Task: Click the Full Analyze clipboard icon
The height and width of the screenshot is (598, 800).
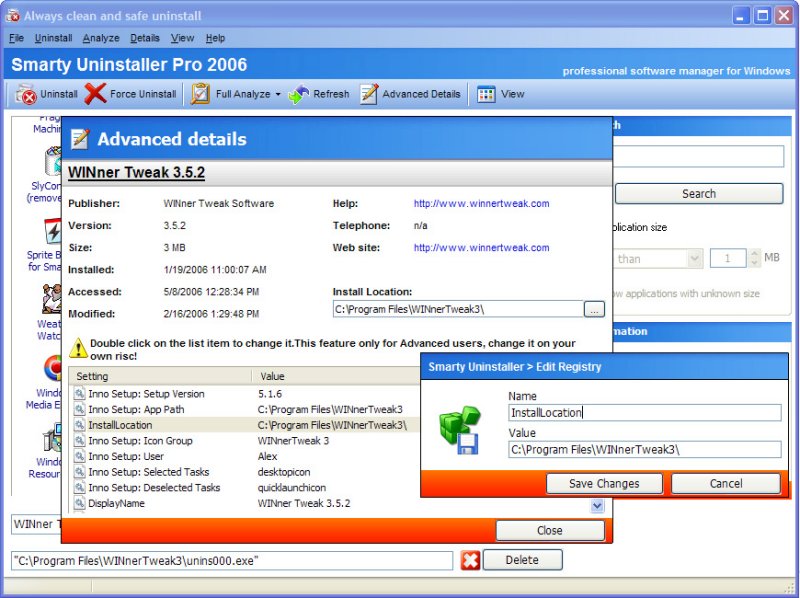Action: (x=200, y=94)
